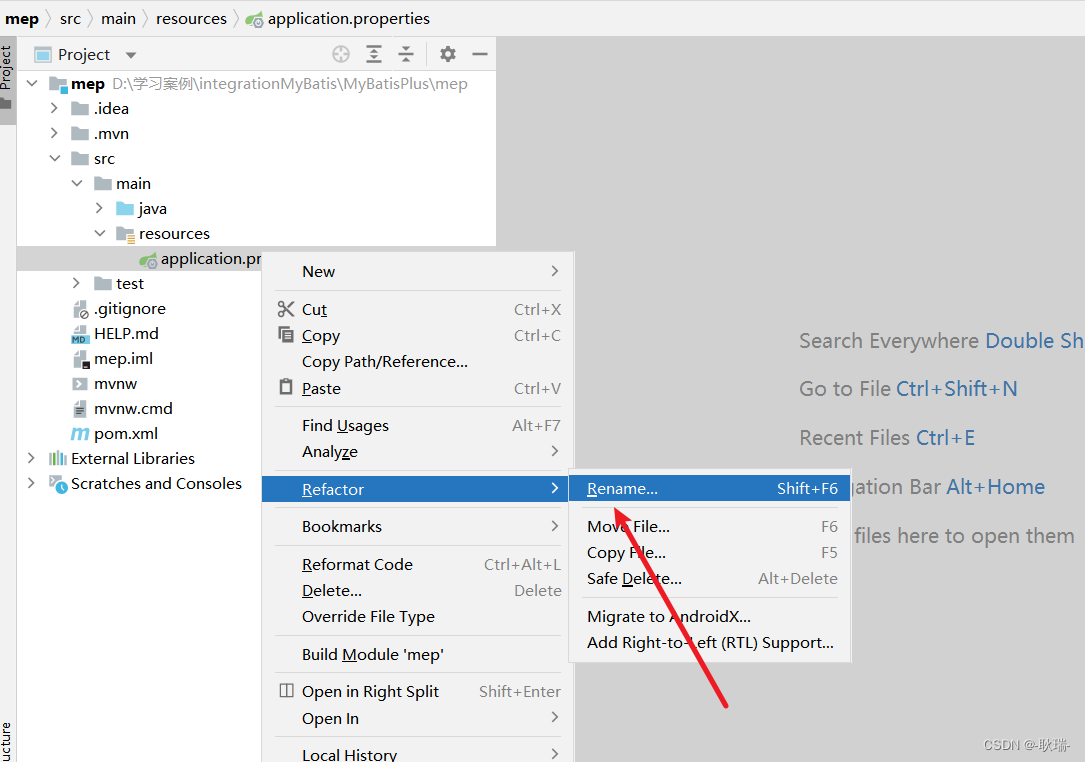The width and height of the screenshot is (1085, 762).
Task: Open the Local History submenu
Action: (418, 754)
